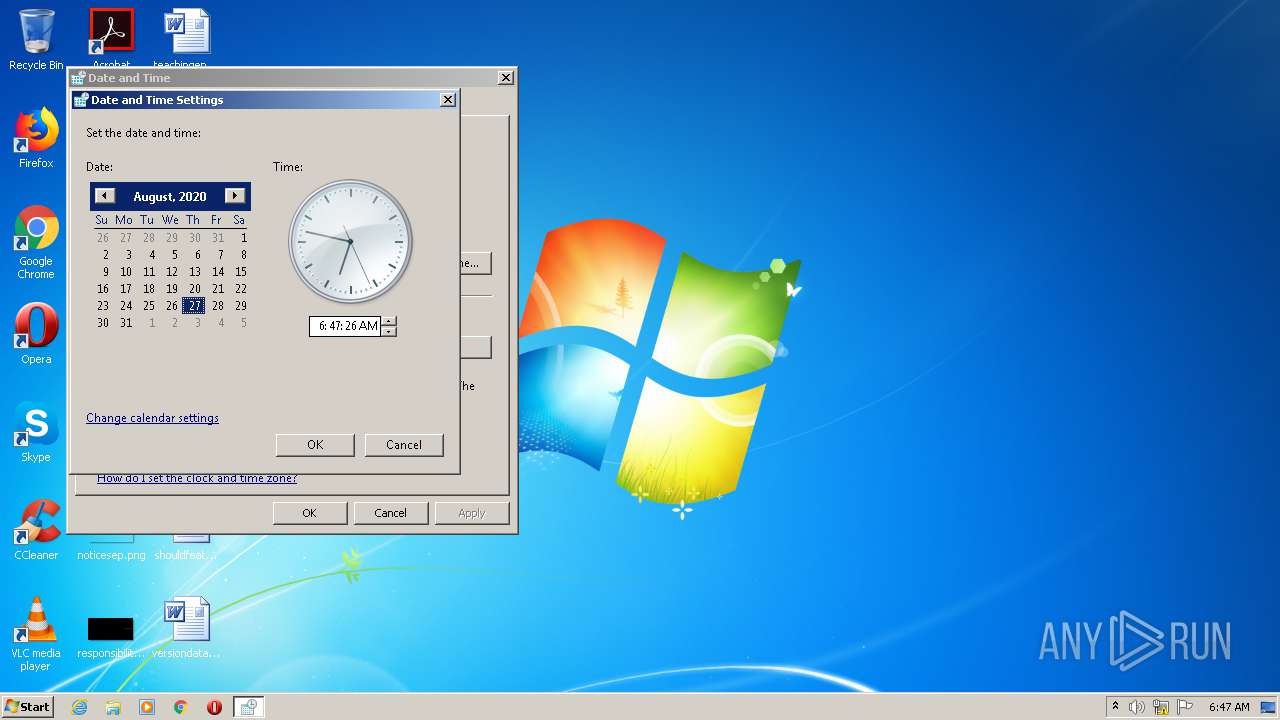Screen dimensions: 1280x720
Task: Click OK in the Date and Time window
Action: coord(309,513)
